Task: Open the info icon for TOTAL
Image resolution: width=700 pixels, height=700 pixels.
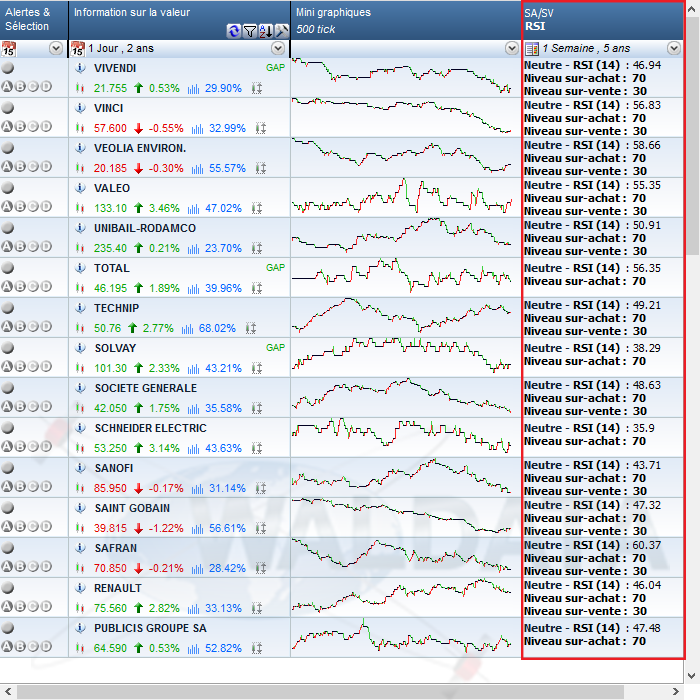Action: (80, 268)
